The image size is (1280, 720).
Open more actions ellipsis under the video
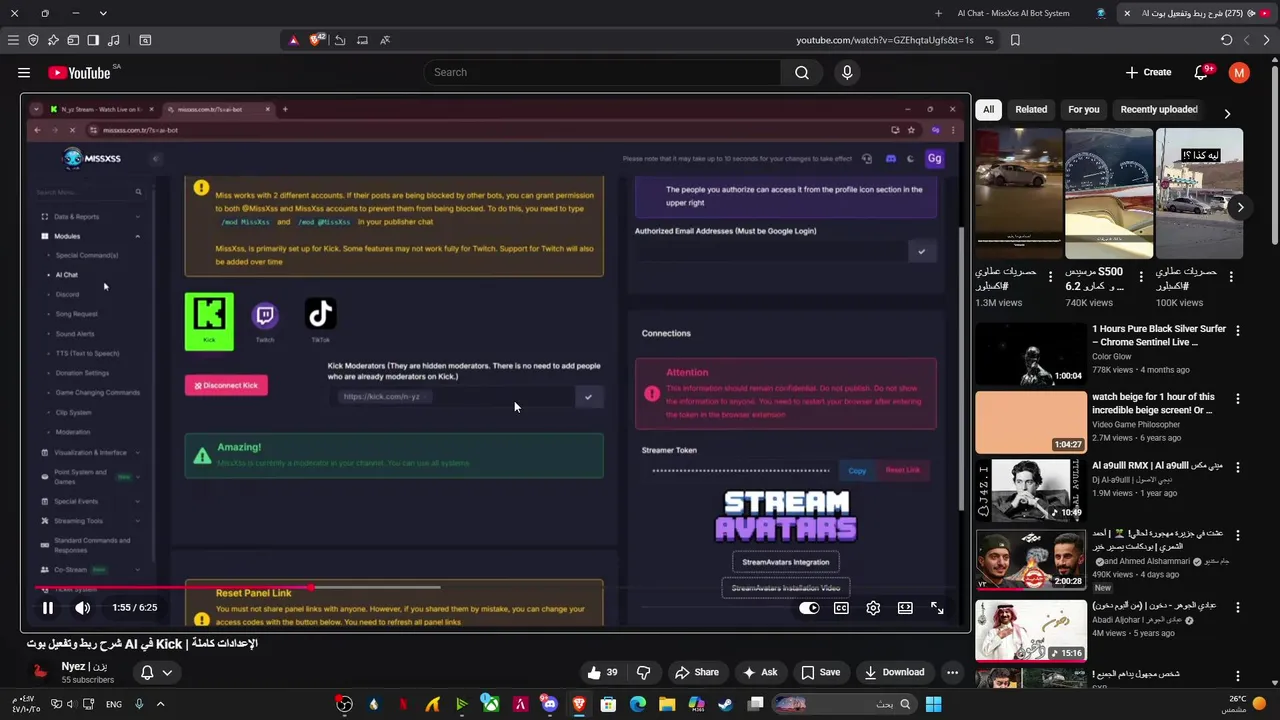point(952,672)
